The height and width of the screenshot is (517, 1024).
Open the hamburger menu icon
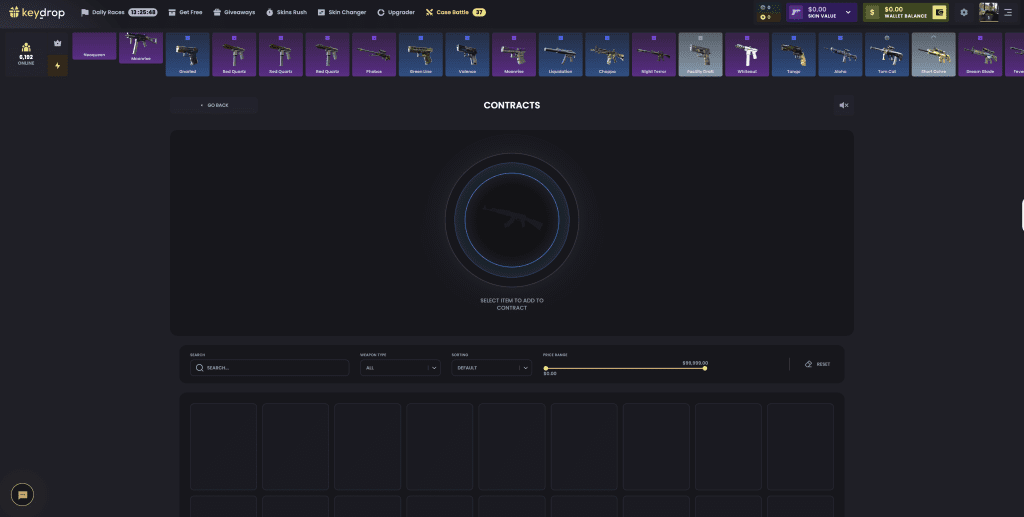1008,12
